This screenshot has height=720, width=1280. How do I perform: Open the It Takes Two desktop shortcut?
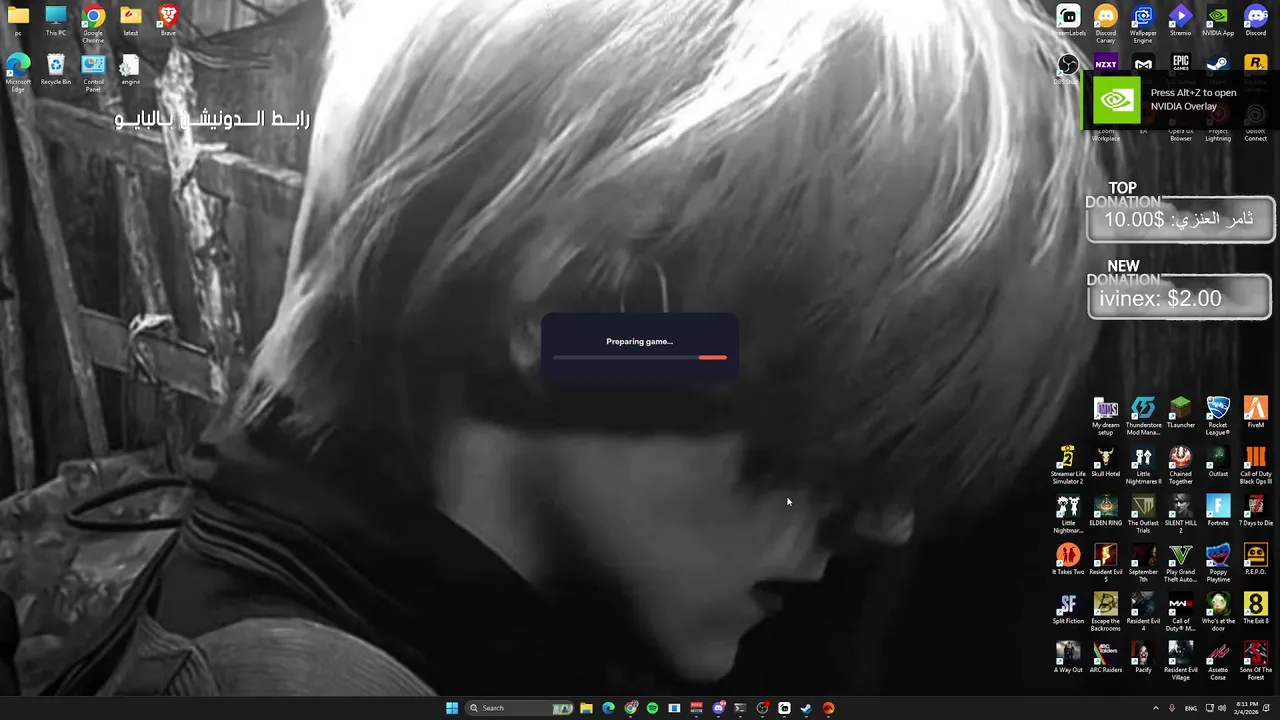coord(1068,560)
